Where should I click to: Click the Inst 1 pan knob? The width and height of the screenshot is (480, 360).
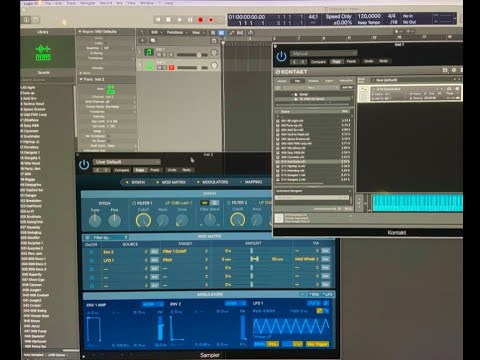[214, 53]
